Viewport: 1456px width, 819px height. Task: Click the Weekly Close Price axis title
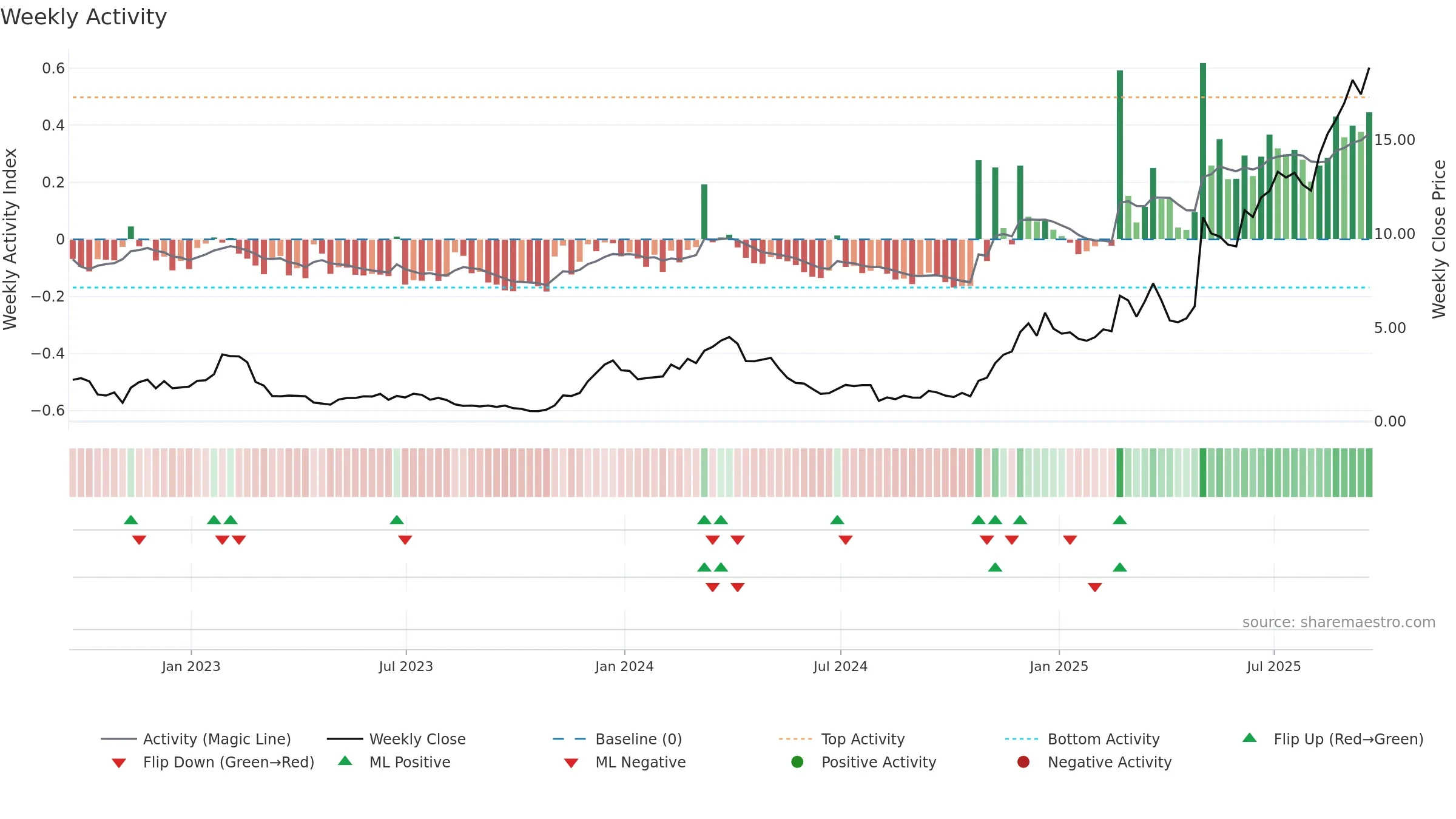(1439, 239)
